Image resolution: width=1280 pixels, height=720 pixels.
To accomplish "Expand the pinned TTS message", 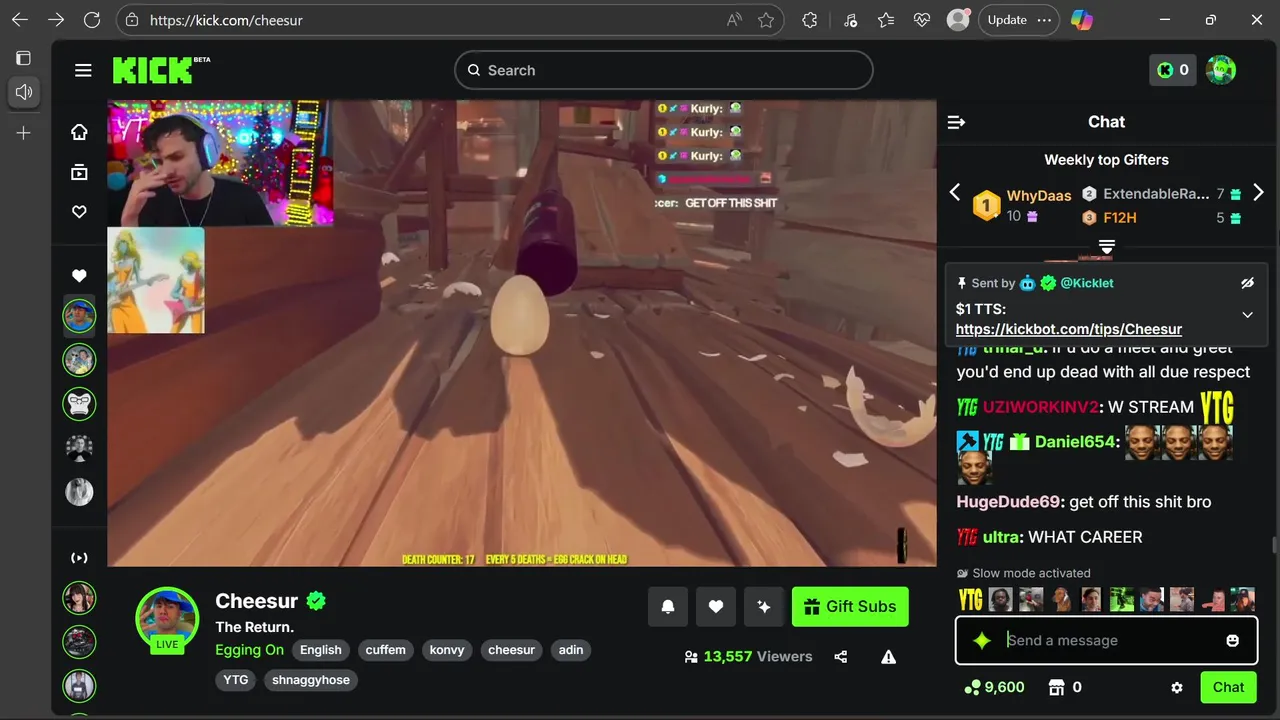I will [x=1247, y=314].
